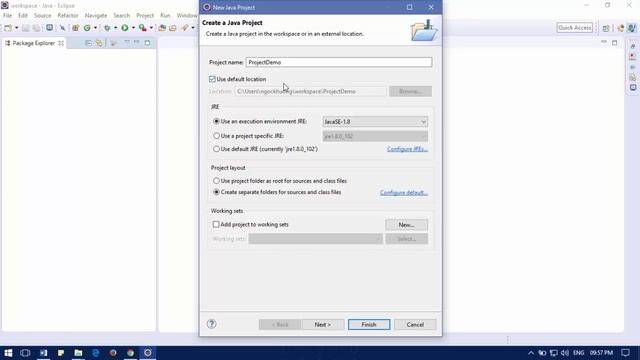Click the green Run button icon
640x360 pixels.
pos(125,28)
